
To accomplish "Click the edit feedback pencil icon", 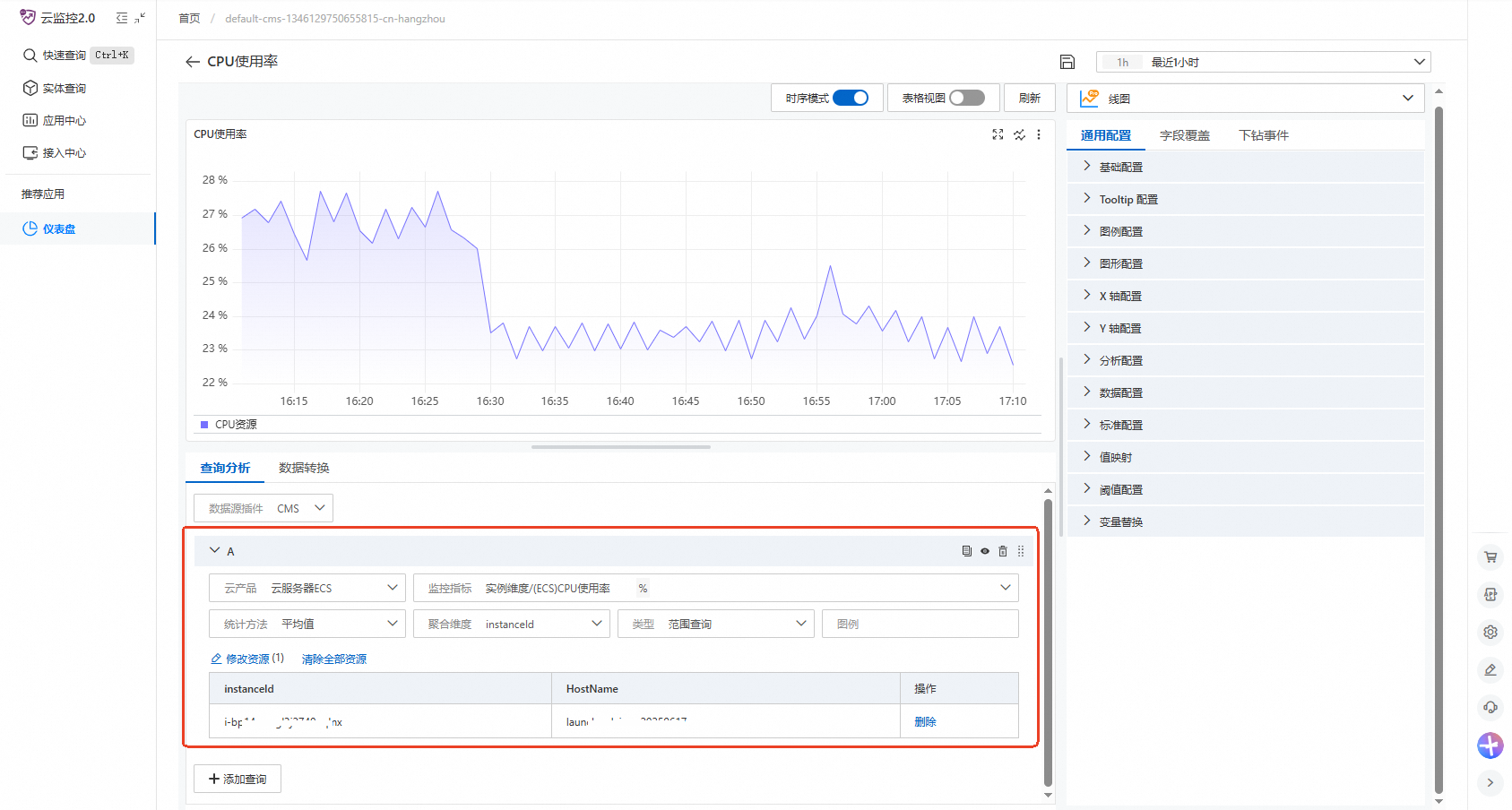I will point(1490,669).
